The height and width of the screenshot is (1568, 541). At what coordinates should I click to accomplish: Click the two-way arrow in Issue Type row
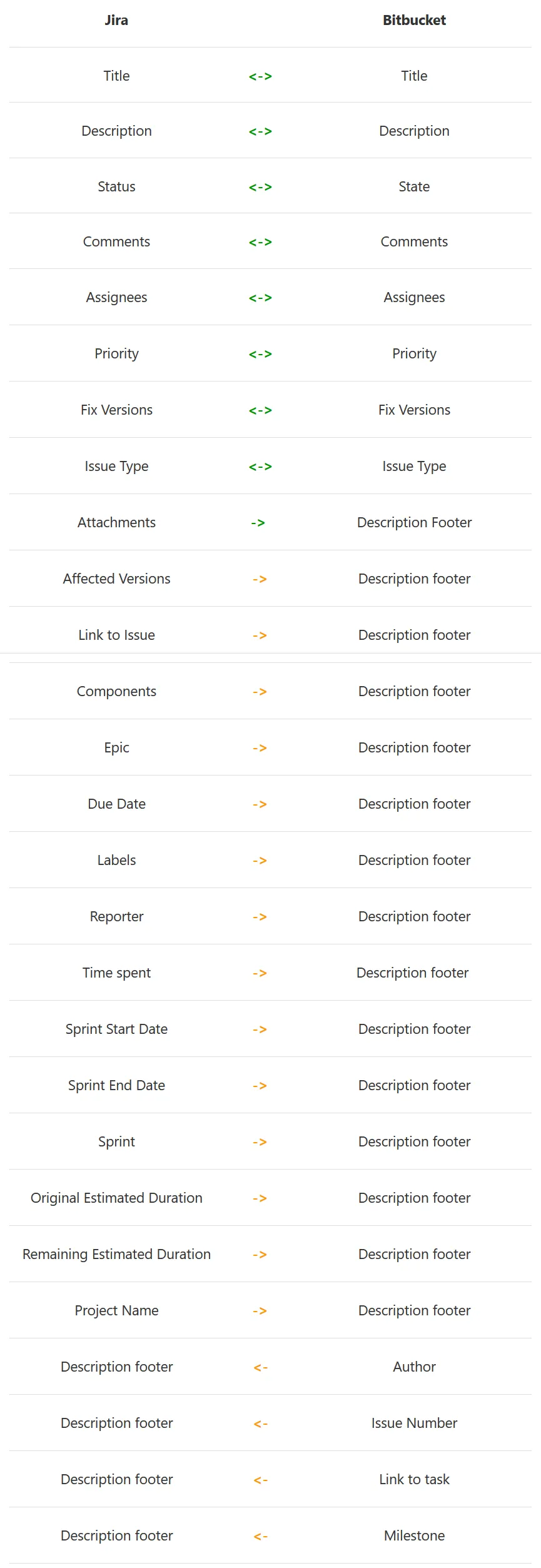pos(260,467)
